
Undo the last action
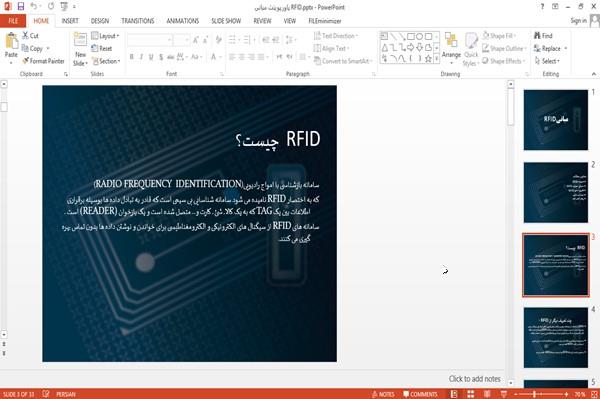(34, 7)
